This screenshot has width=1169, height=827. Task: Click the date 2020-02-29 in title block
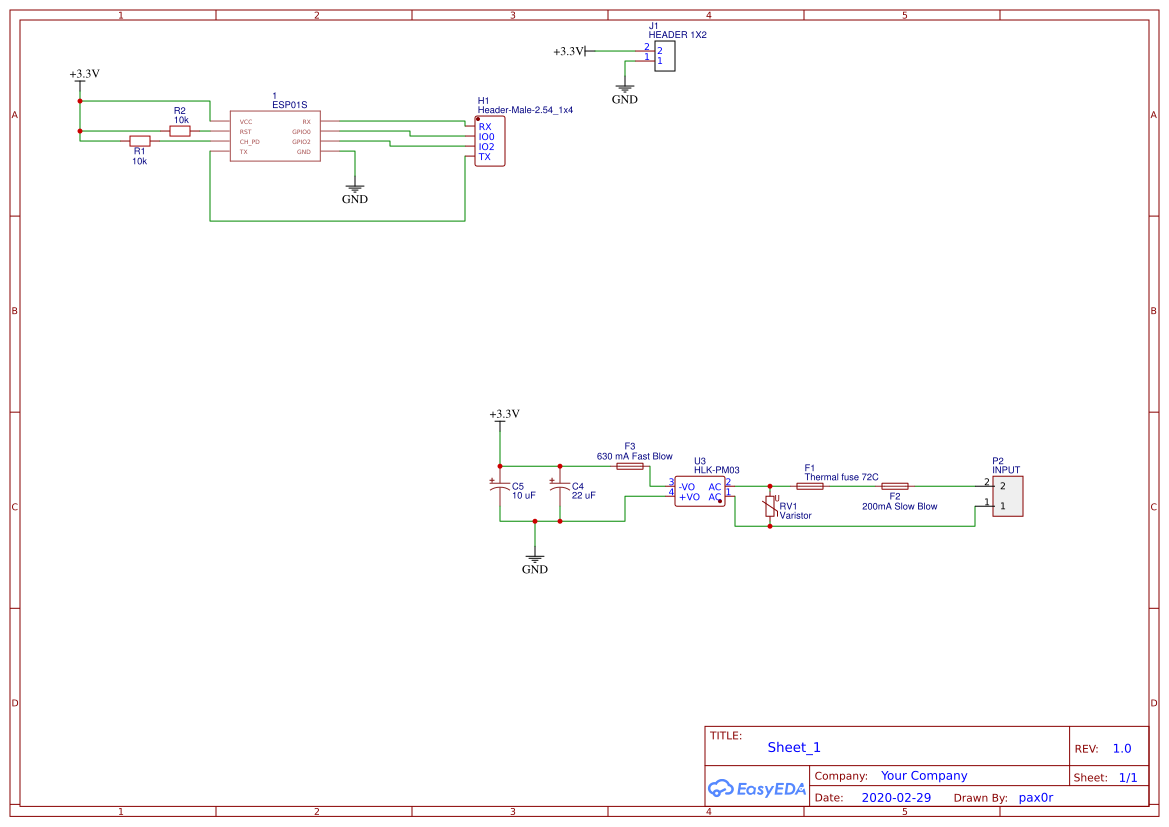(x=895, y=797)
